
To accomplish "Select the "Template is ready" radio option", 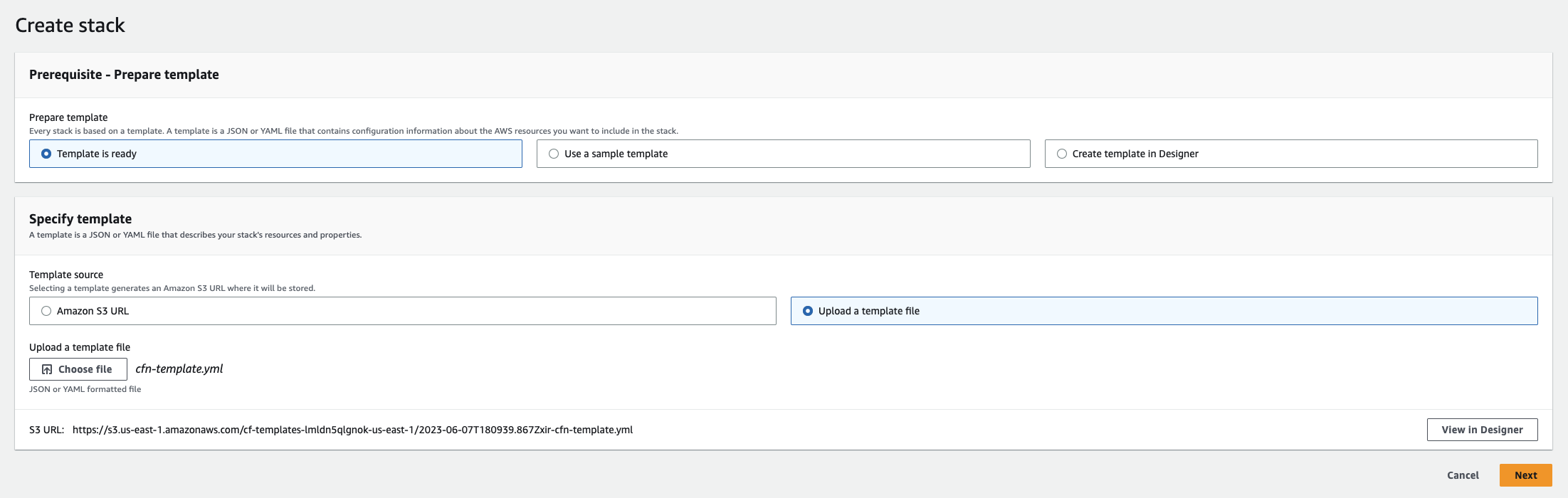I will [x=46, y=154].
